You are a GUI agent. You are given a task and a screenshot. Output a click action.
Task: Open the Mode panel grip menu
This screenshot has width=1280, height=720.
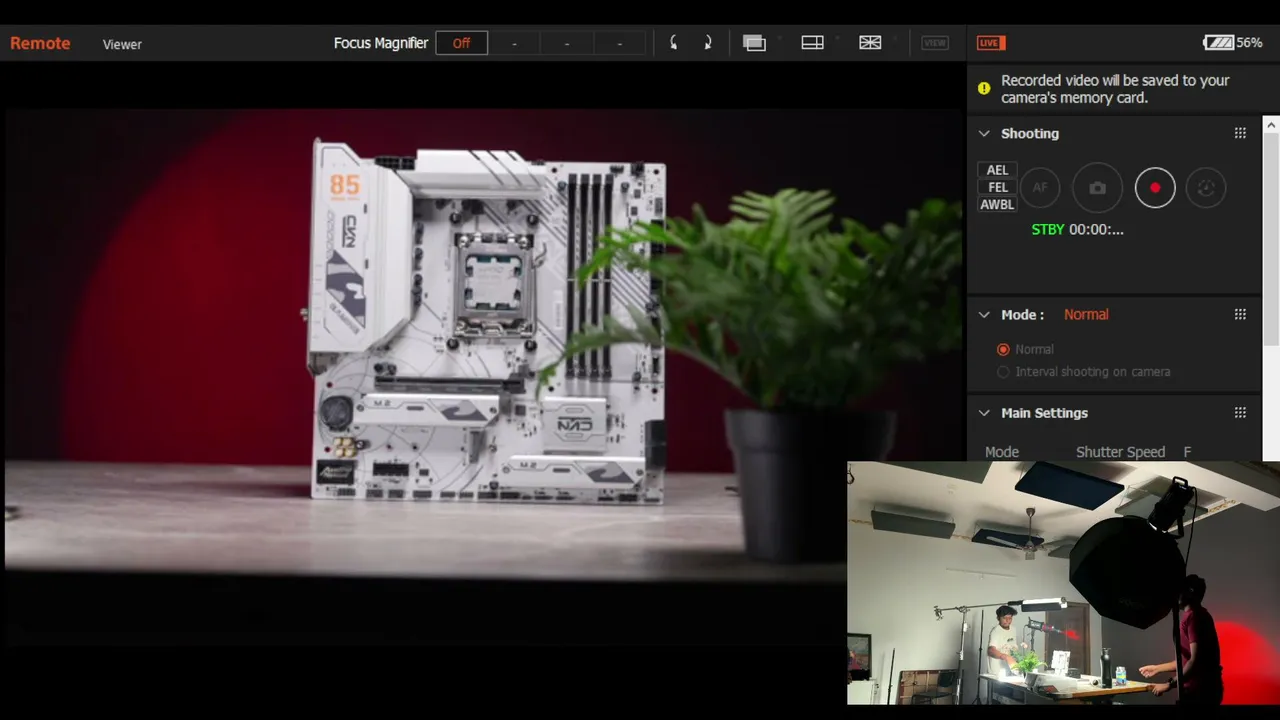pos(1240,314)
